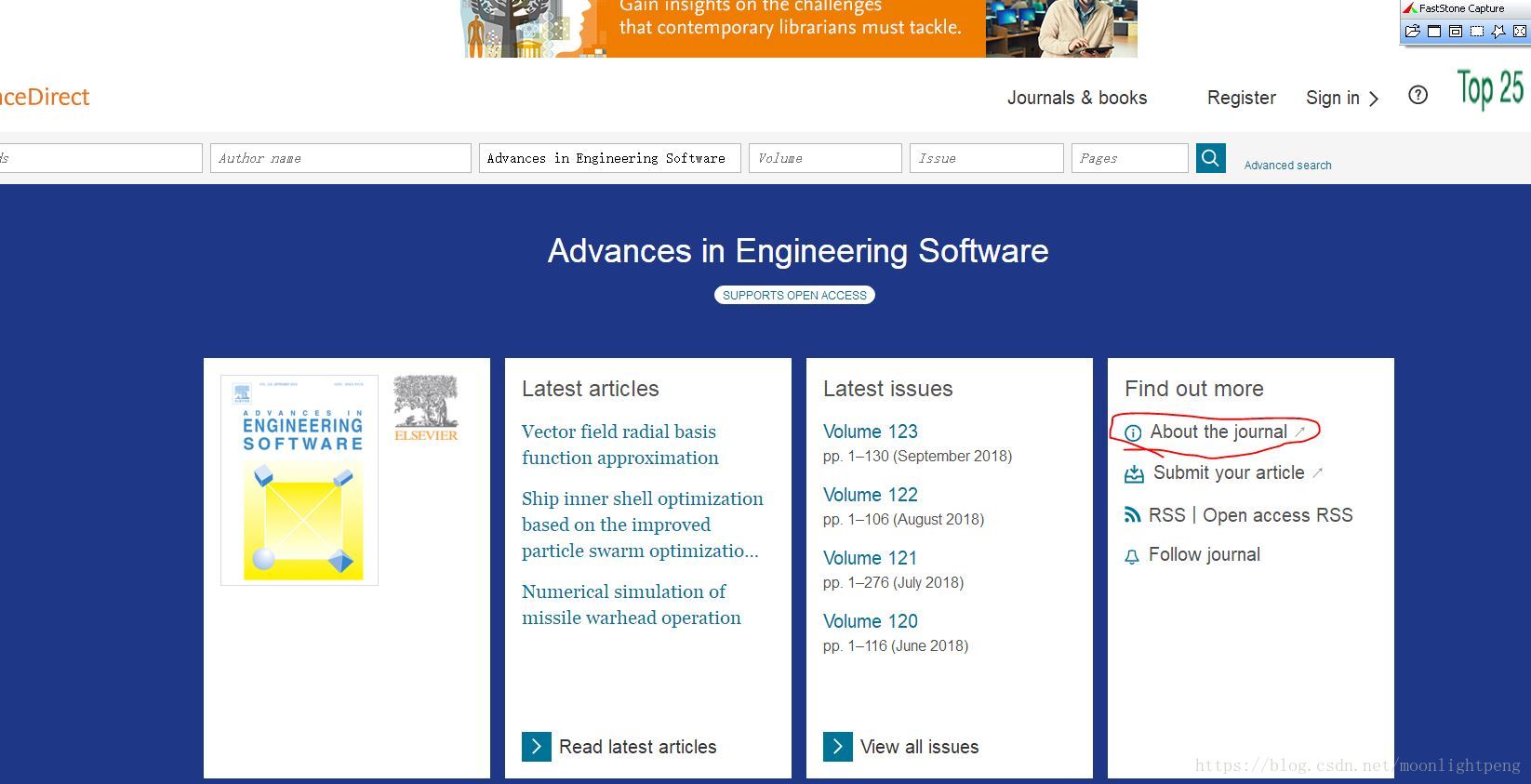Capture freehand region with FastStone
Viewport: 1531px width, 784px height.
pyautogui.click(x=1498, y=31)
